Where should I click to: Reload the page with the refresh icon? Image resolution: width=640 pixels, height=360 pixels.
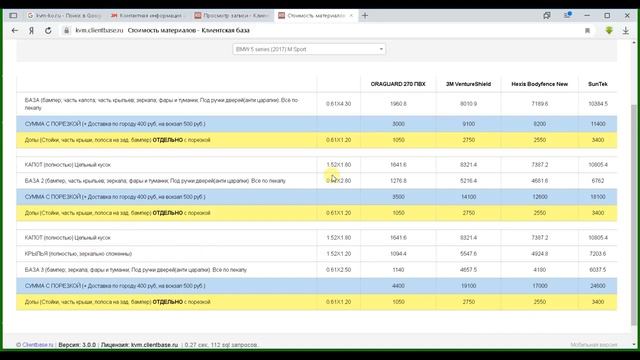48,31
